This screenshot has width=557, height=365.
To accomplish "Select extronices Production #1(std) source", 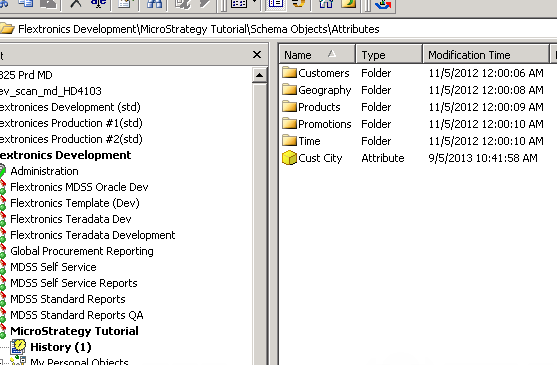I will point(71,123).
